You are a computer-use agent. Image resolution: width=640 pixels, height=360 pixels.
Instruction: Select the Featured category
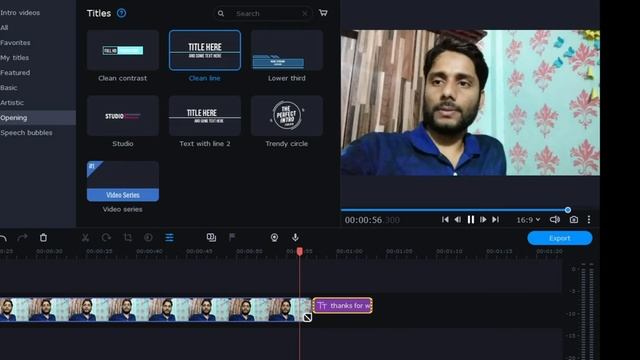15,73
